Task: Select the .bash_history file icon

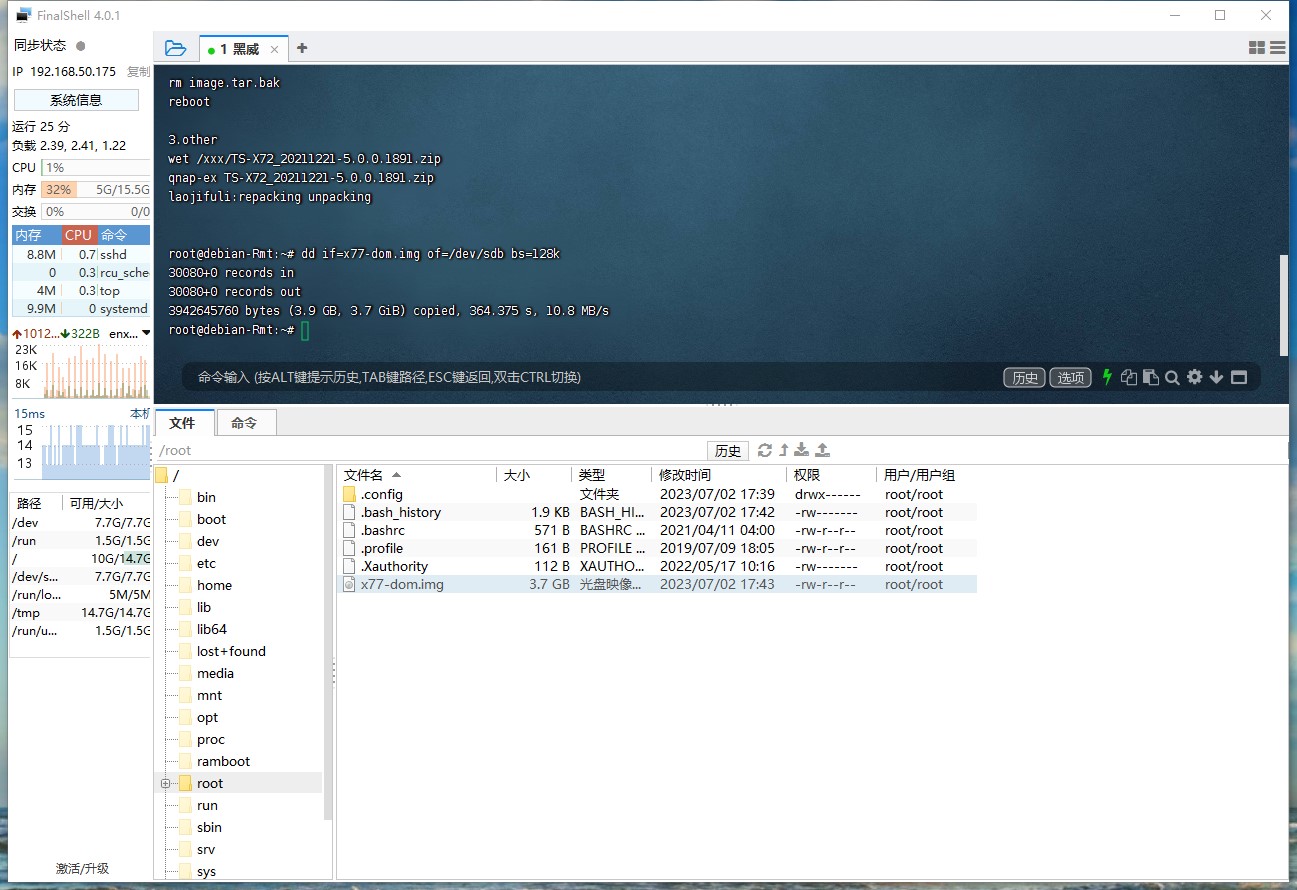Action: click(x=349, y=512)
